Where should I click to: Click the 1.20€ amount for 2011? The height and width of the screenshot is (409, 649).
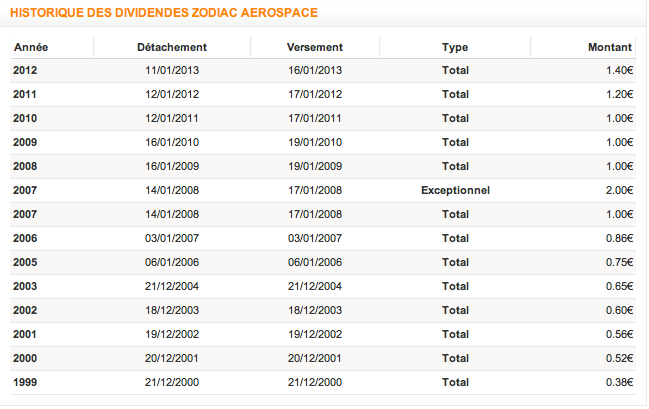619,94
